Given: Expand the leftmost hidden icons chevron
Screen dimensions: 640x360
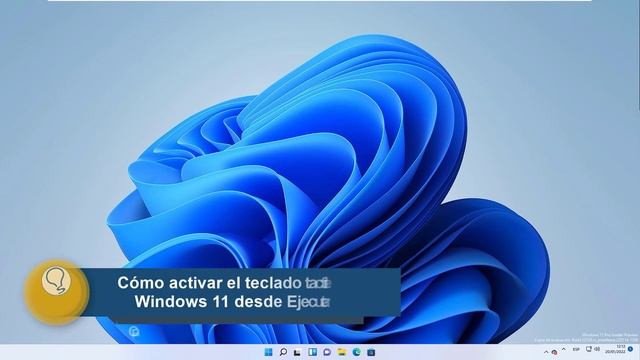Looking at the screenshot, I should tap(546, 352).
